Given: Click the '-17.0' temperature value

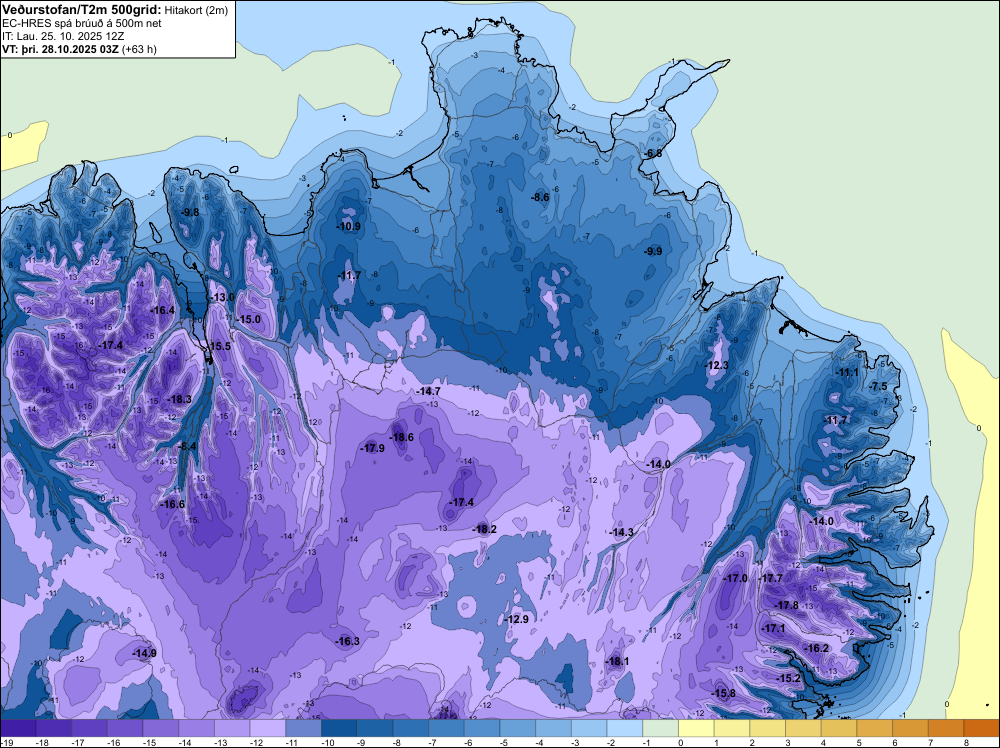Looking at the screenshot, I should coord(736,578).
